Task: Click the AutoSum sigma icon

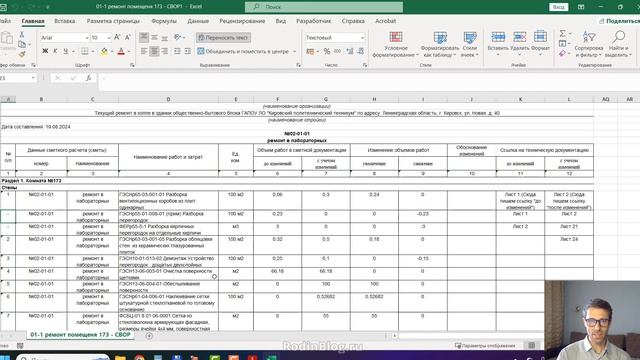Action: [562, 33]
